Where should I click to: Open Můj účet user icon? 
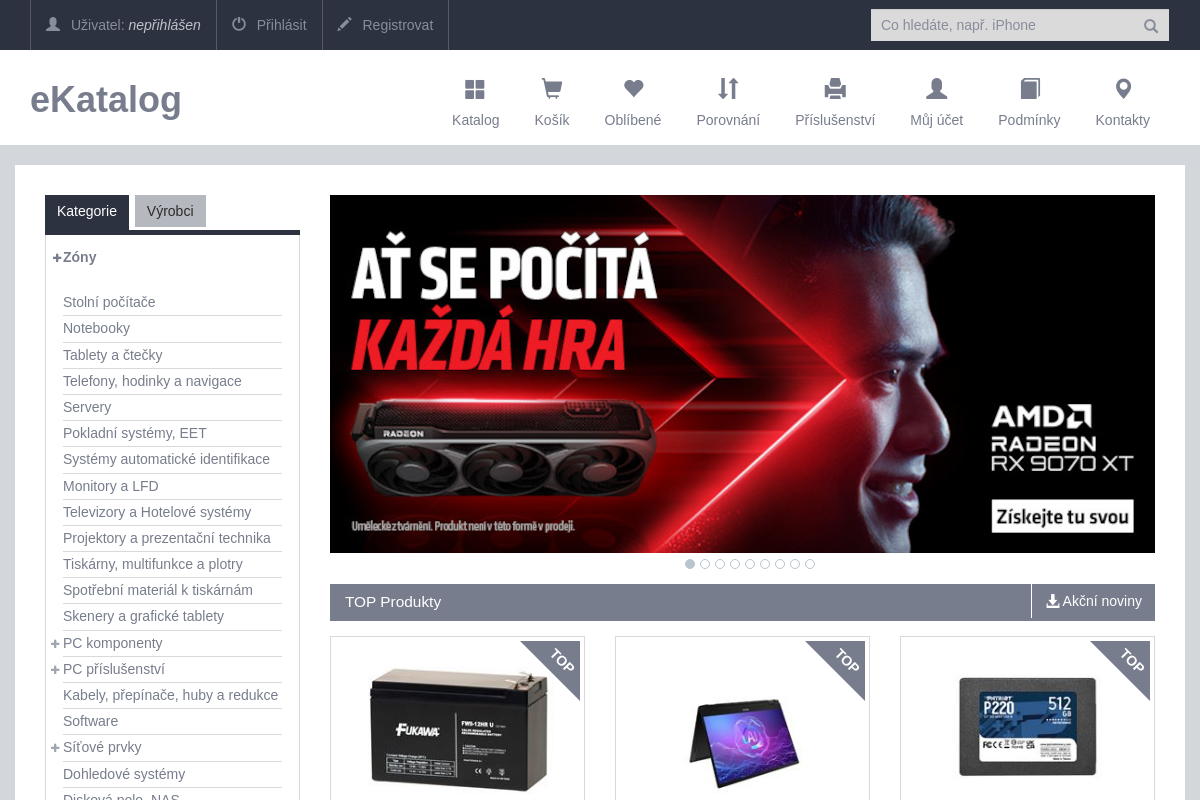[x=936, y=89]
